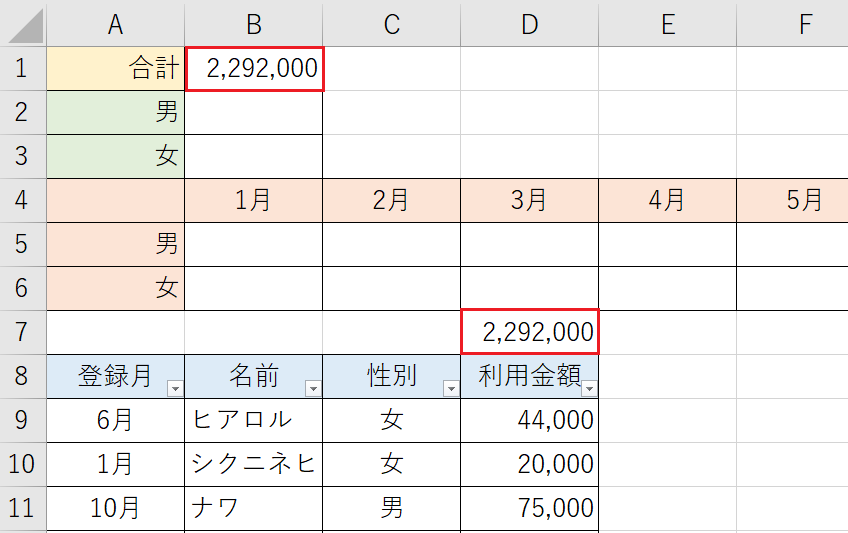The image size is (848, 533).
Task: Click the 1月 header cell in row 4
Action: click(x=254, y=200)
